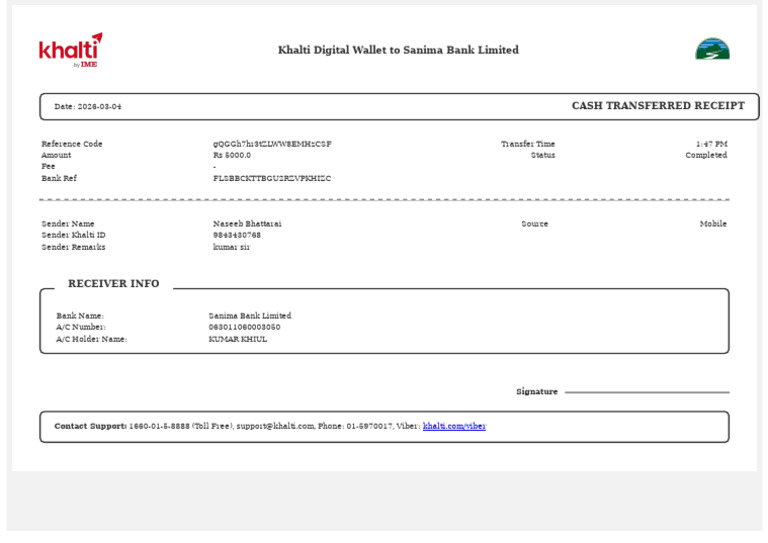Click the 'Sender Name' label
Screen dimensions: 768x543
(x=68, y=224)
